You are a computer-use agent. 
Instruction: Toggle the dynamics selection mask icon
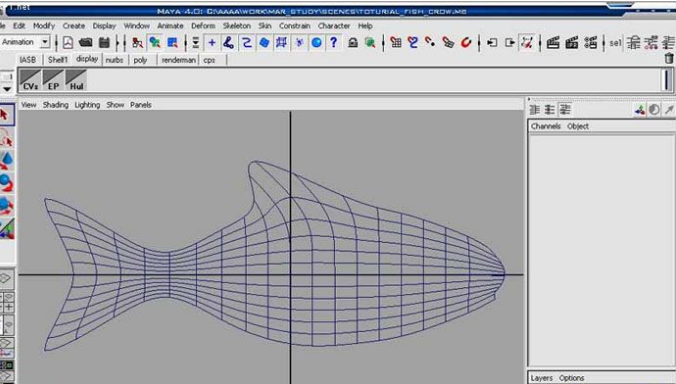(299, 42)
